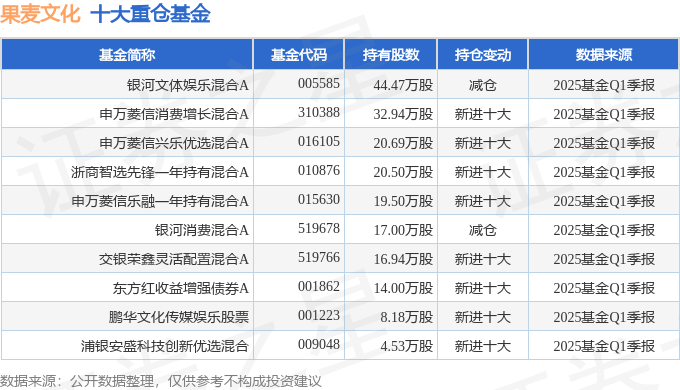Open fund 浦银安盛科技创新优选混合
680x390 pixels.
pyautogui.click(x=165, y=346)
